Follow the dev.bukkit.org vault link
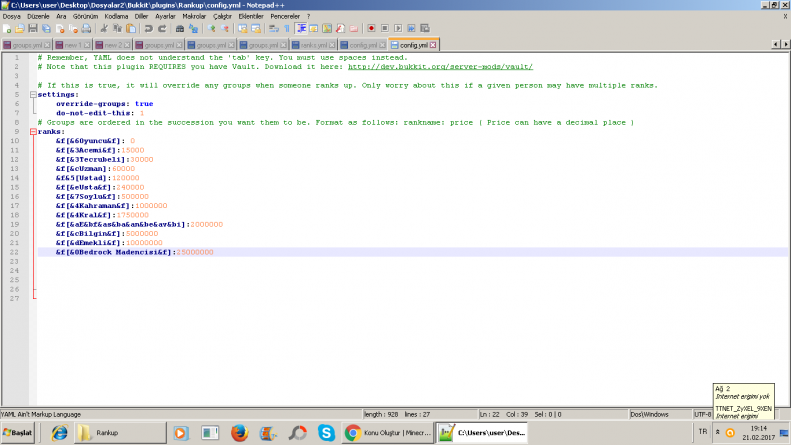 point(440,67)
